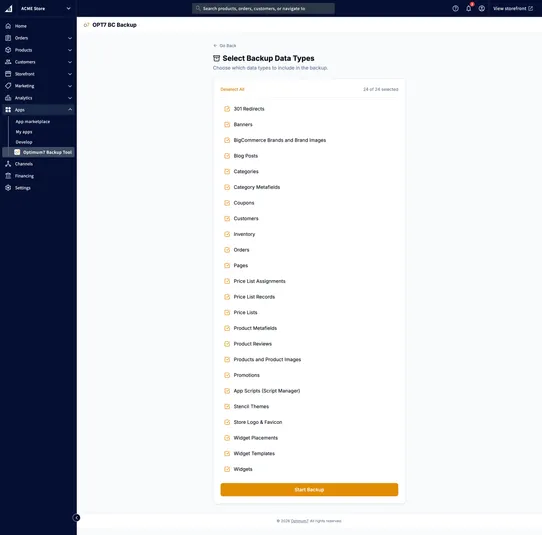542x535 pixels.
Task: Click the back arrow next to Go Back
Action: [x=215, y=46]
